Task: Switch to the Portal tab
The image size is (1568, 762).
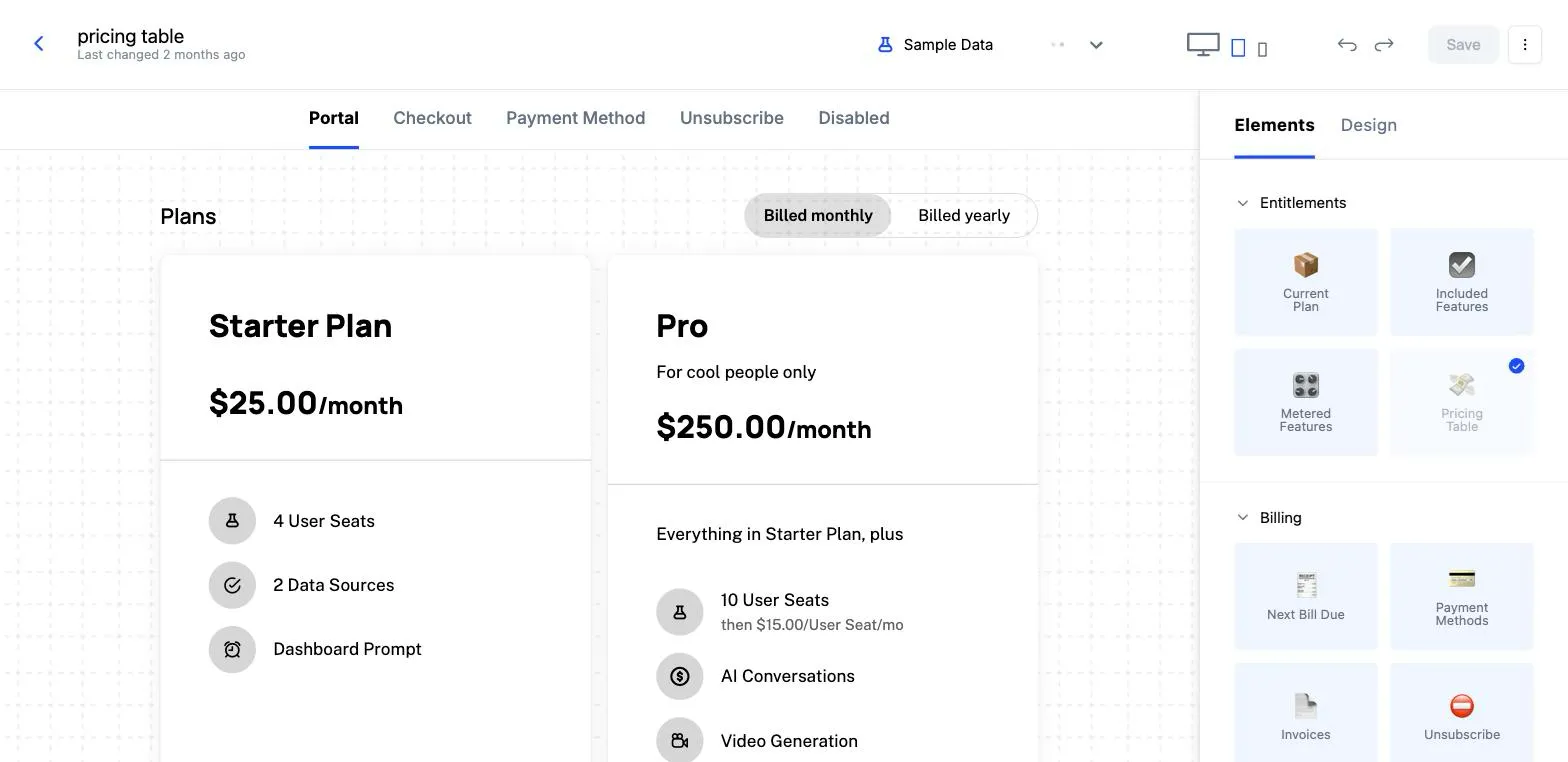Action: coord(334,118)
